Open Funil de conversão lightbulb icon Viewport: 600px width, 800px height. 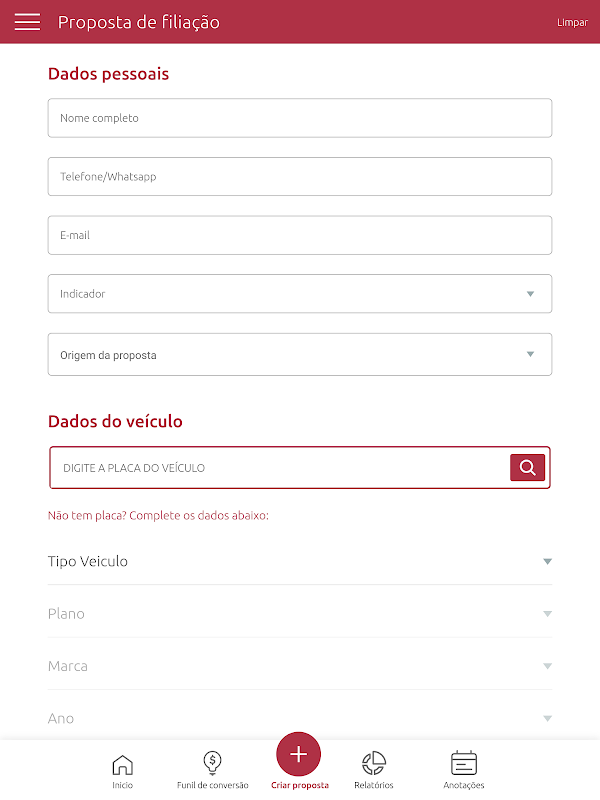point(212,763)
